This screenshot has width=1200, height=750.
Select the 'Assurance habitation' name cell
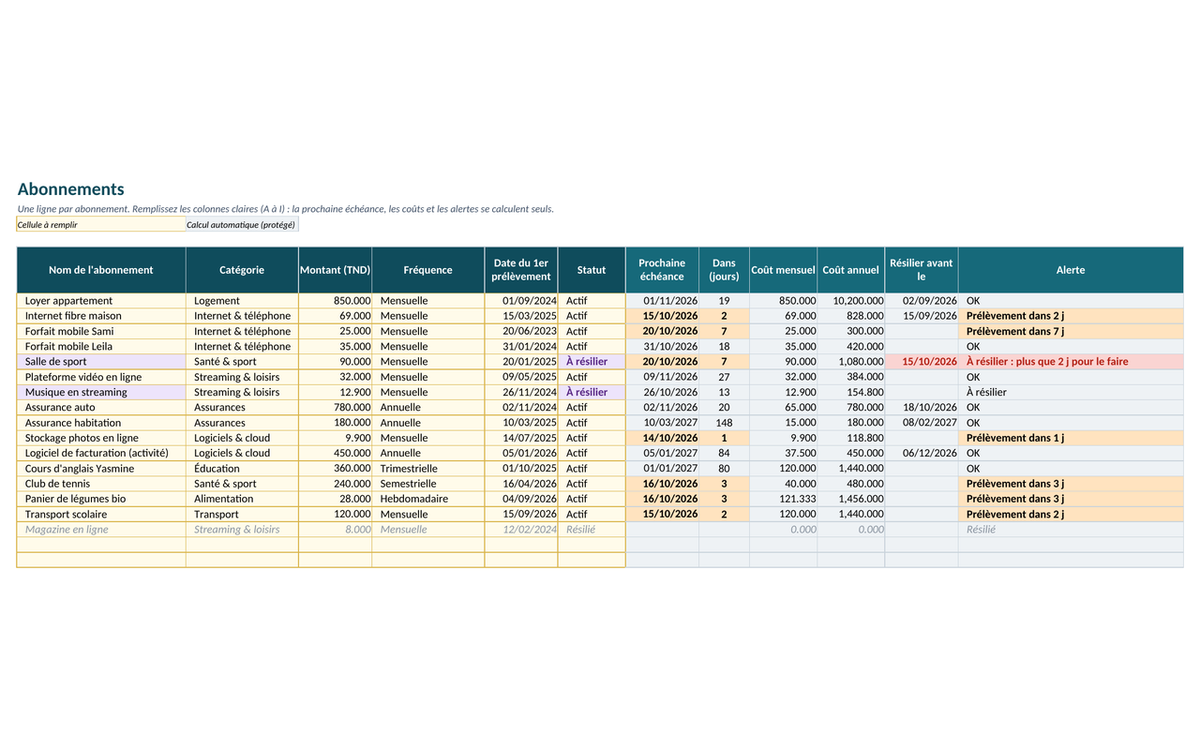(101, 423)
